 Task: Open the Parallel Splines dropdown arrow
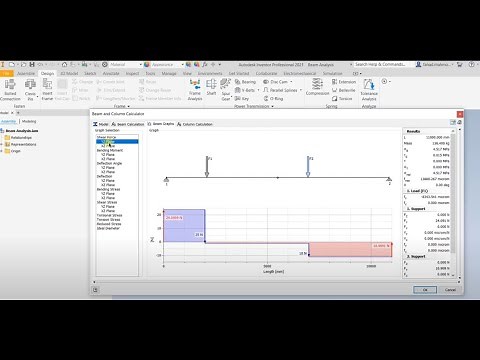click(x=301, y=90)
